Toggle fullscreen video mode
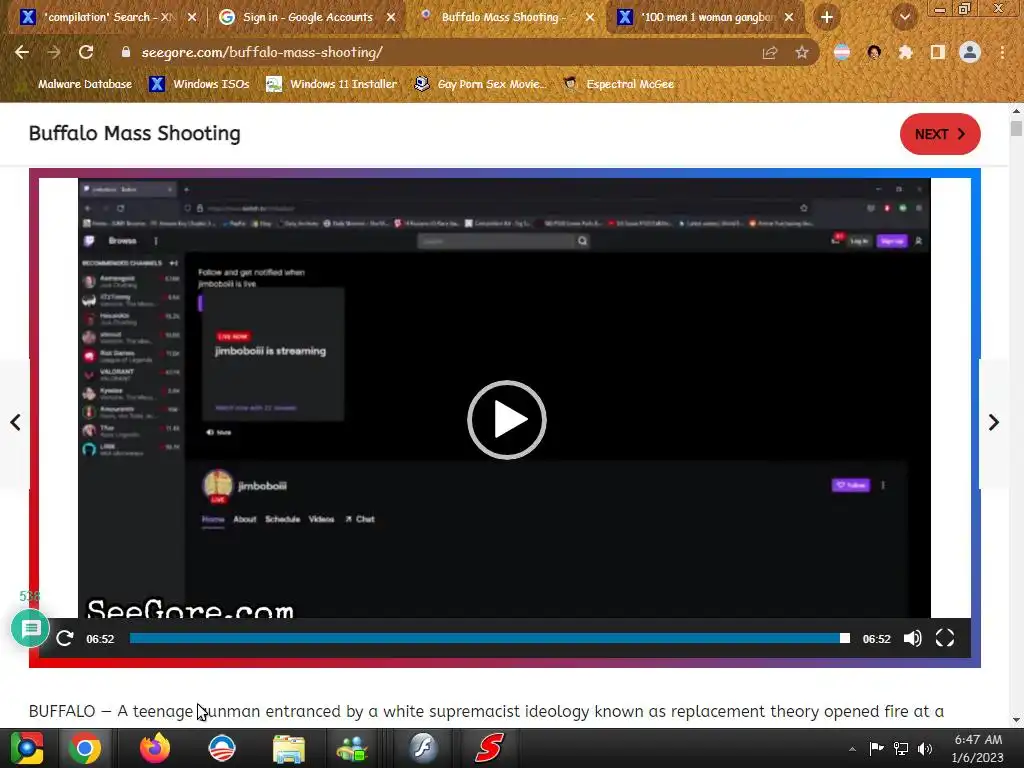The width and height of the screenshot is (1024, 768). (944, 638)
